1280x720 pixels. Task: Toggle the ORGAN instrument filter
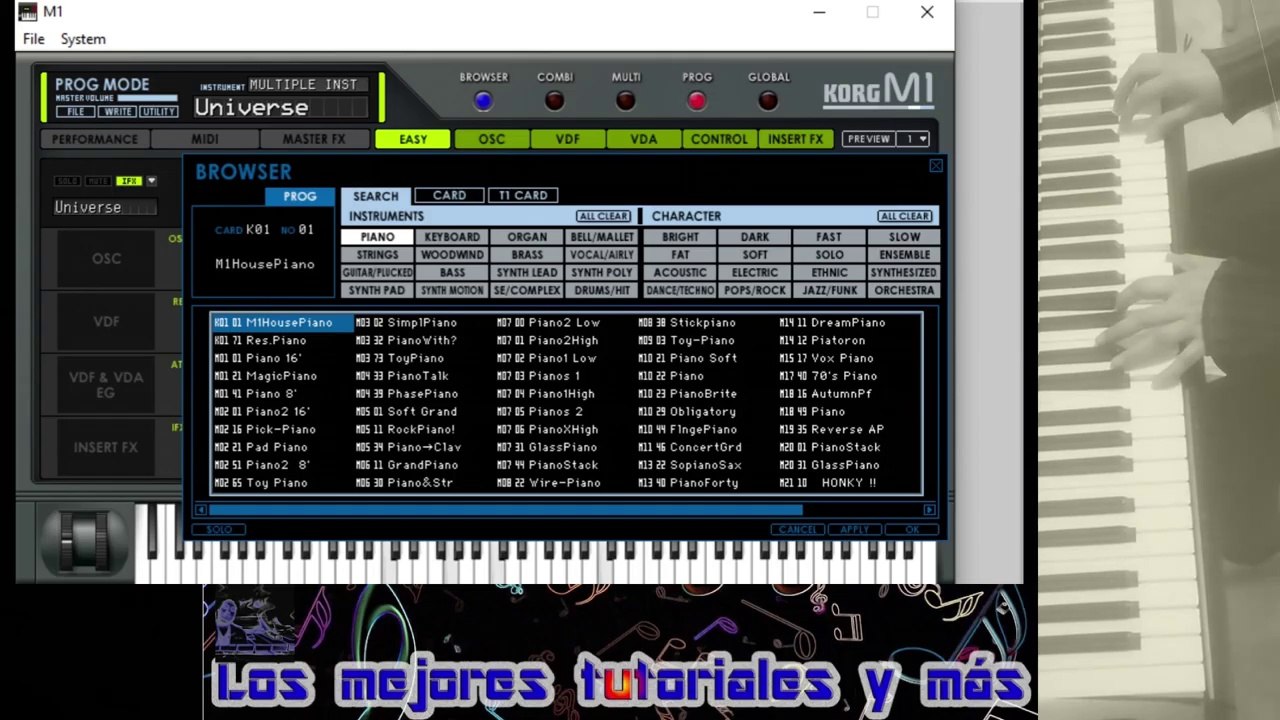(527, 237)
